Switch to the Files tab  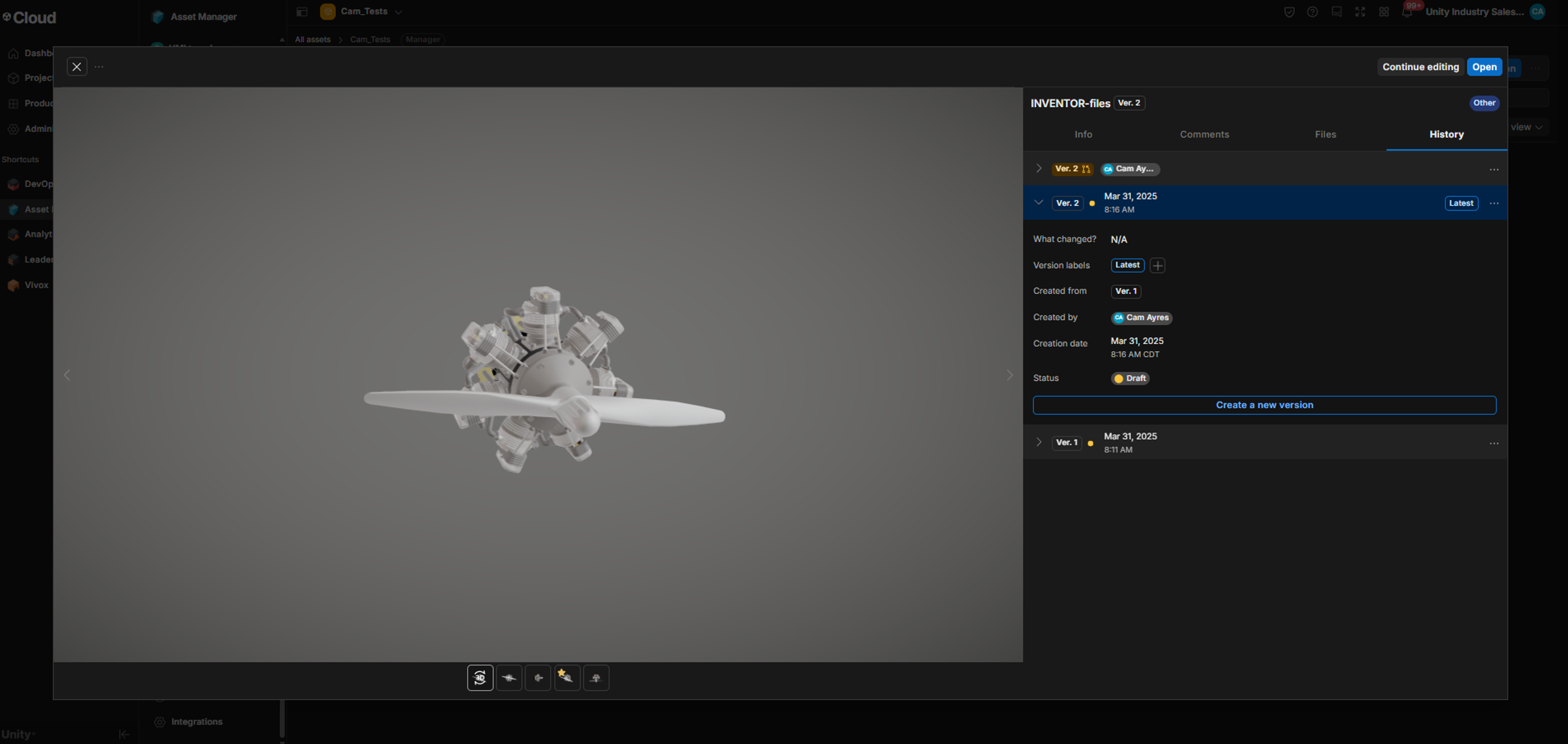1325,134
